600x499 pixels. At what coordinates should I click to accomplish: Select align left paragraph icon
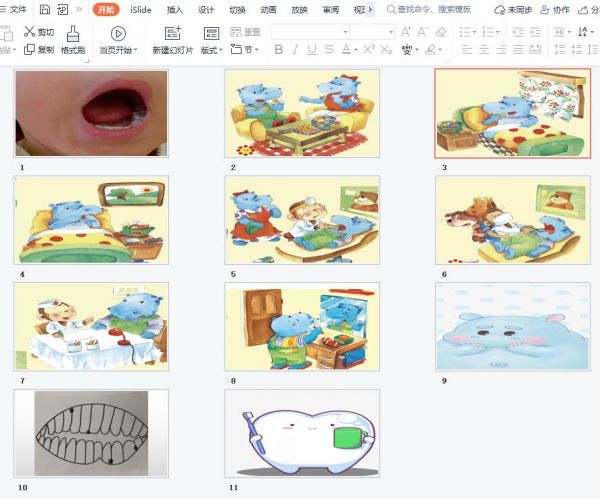click(467, 49)
